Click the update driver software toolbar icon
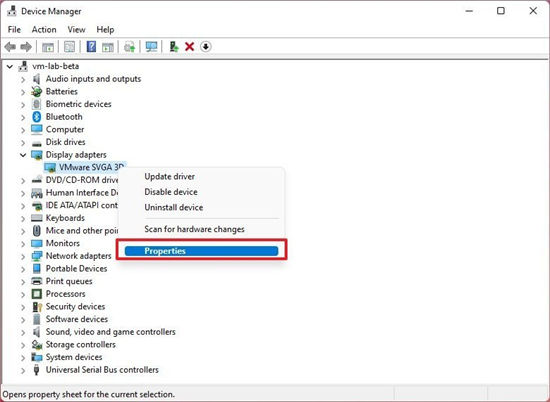 (130, 46)
